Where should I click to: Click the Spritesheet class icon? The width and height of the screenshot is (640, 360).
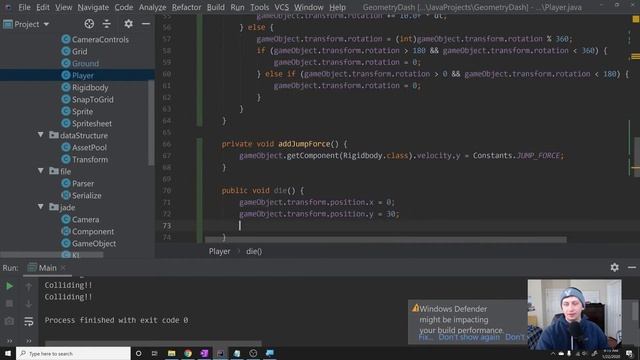pyautogui.click(x=66, y=123)
